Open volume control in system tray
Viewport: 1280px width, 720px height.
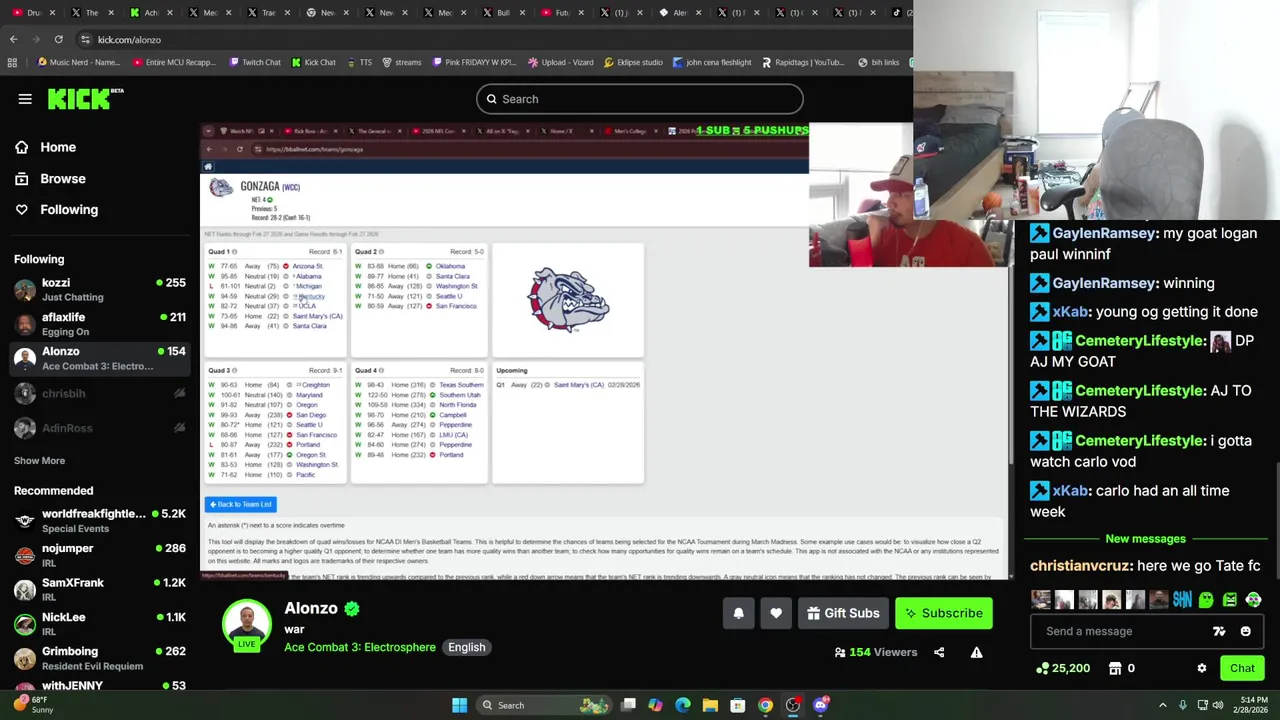[1218, 705]
